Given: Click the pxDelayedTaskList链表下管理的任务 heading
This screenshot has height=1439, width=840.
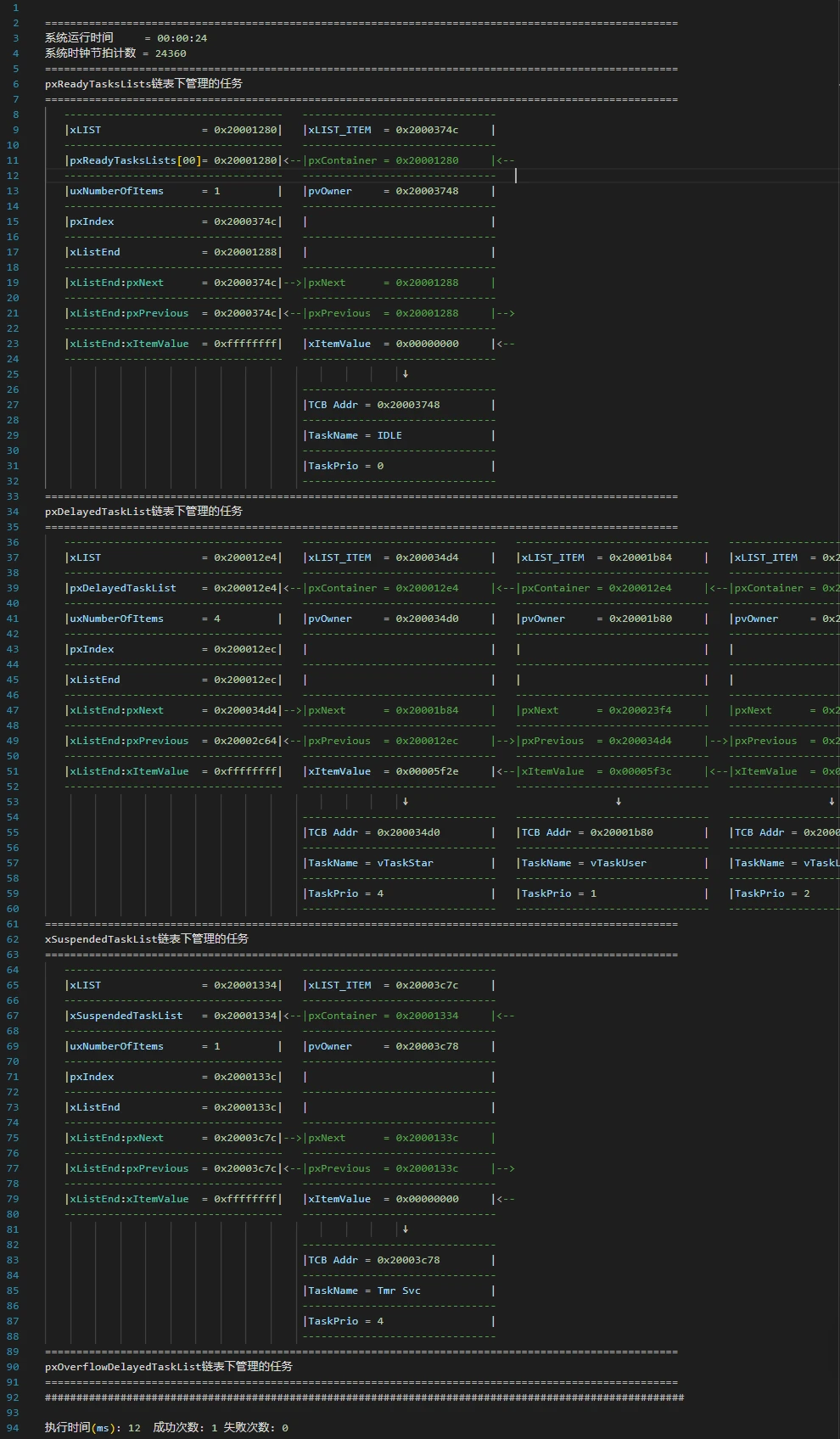Looking at the screenshot, I should point(143,512).
